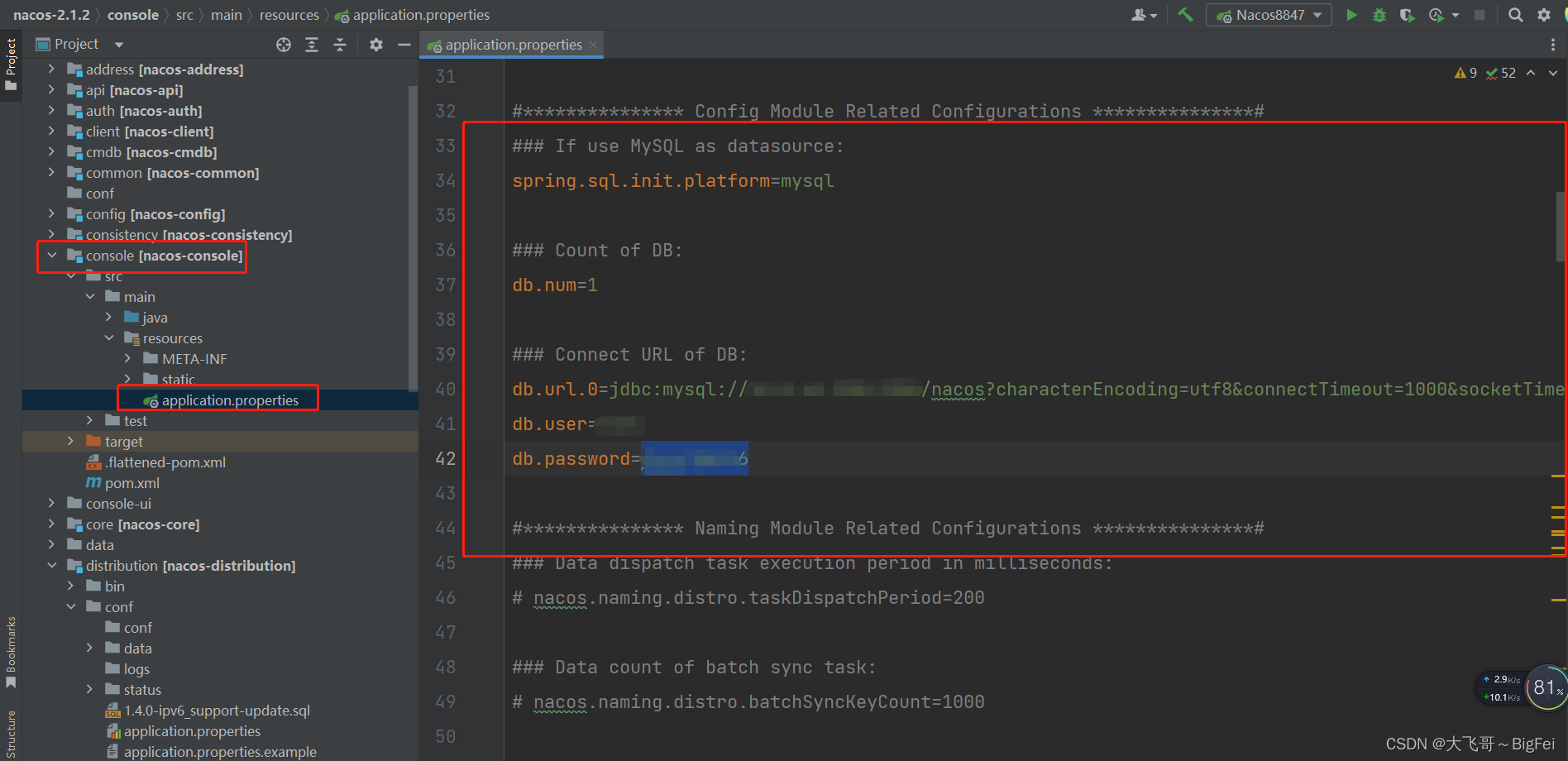The height and width of the screenshot is (761, 1568).
Task: Collapse all in Project panel
Action: pos(340,45)
